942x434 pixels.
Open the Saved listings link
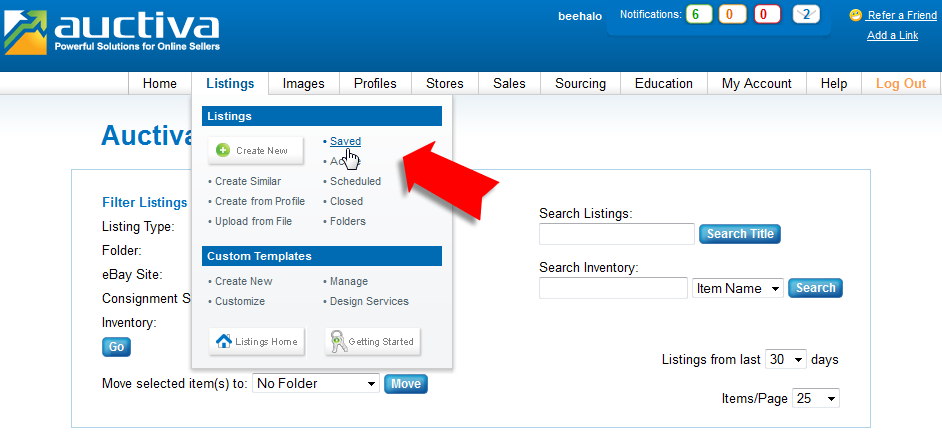(x=345, y=142)
